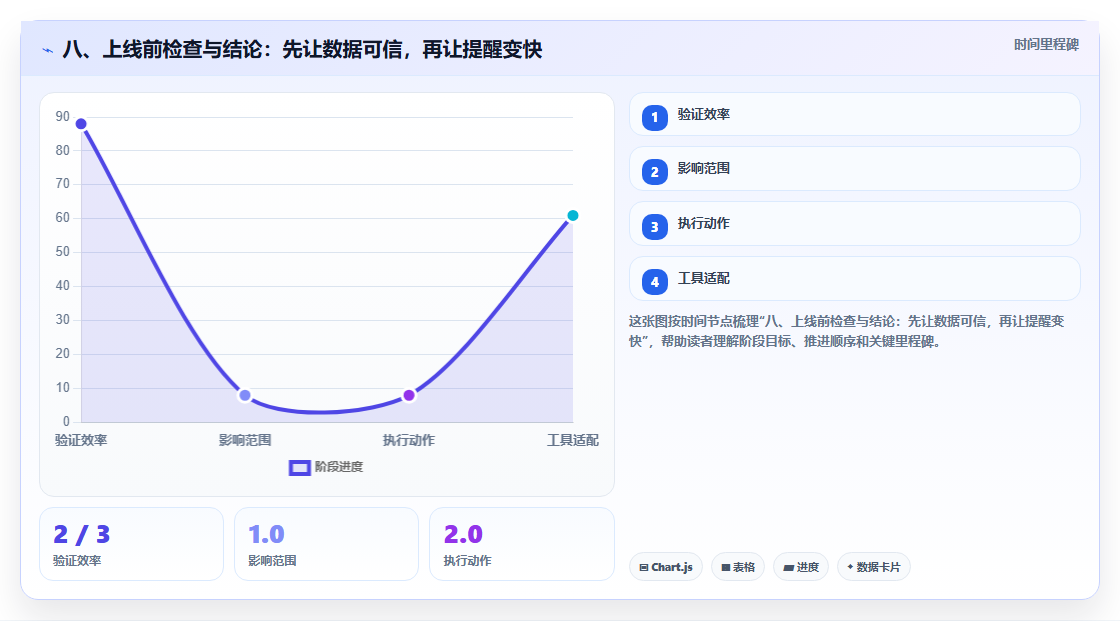The image size is (1120, 621).
Task: Click the number 2 badge for 影响范围
Action: coord(654,172)
